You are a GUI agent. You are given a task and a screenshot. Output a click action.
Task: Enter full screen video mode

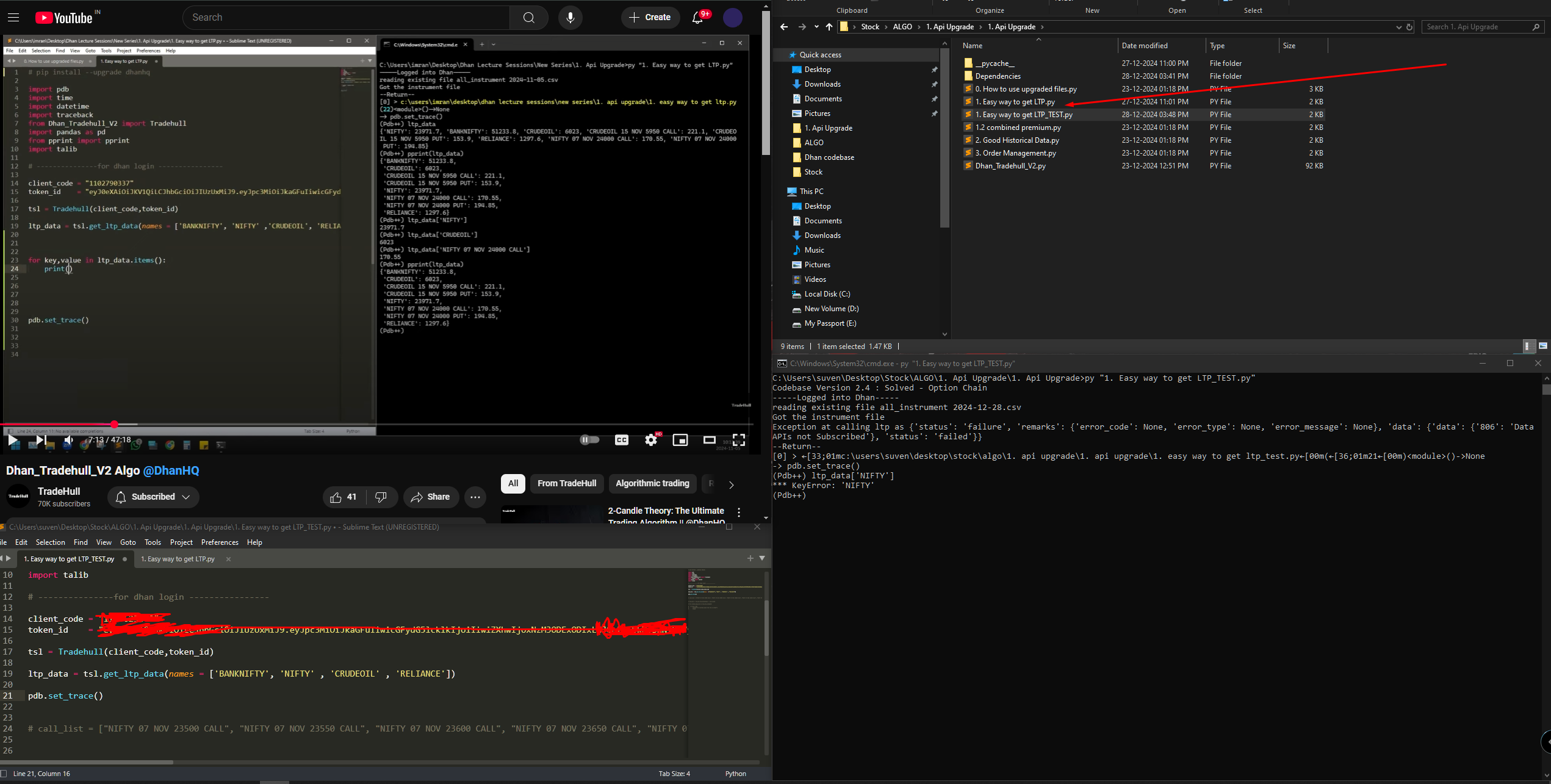click(738, 440)
